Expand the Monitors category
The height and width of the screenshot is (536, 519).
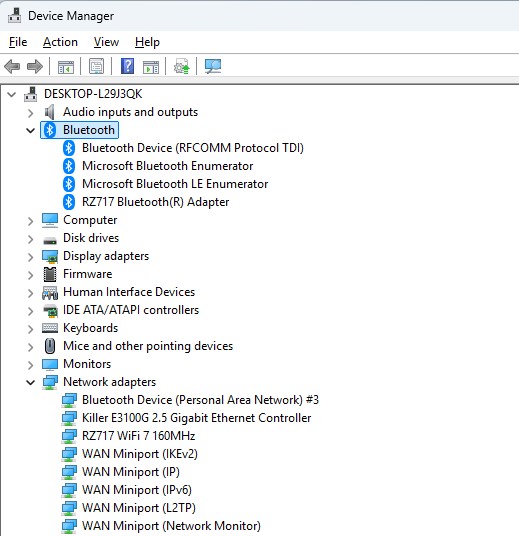click(x=31, y=365)
